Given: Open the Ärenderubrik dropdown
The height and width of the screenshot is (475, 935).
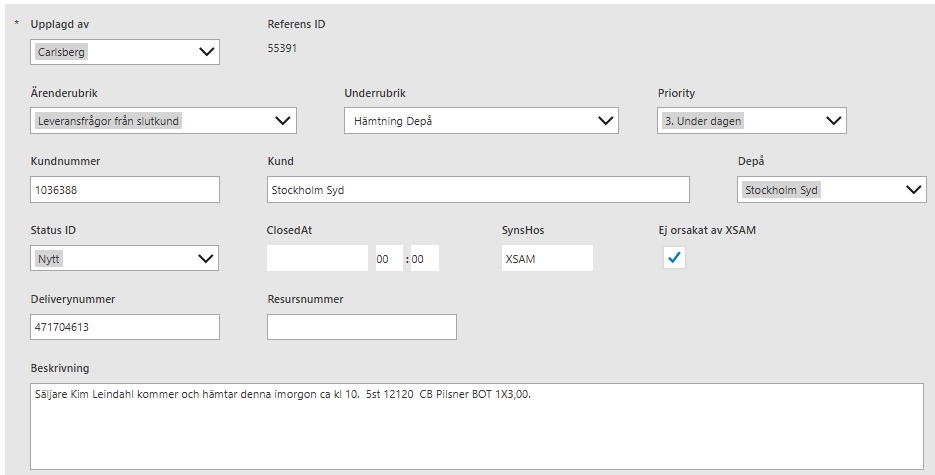Looking at the screenshot, I should 164,121.
